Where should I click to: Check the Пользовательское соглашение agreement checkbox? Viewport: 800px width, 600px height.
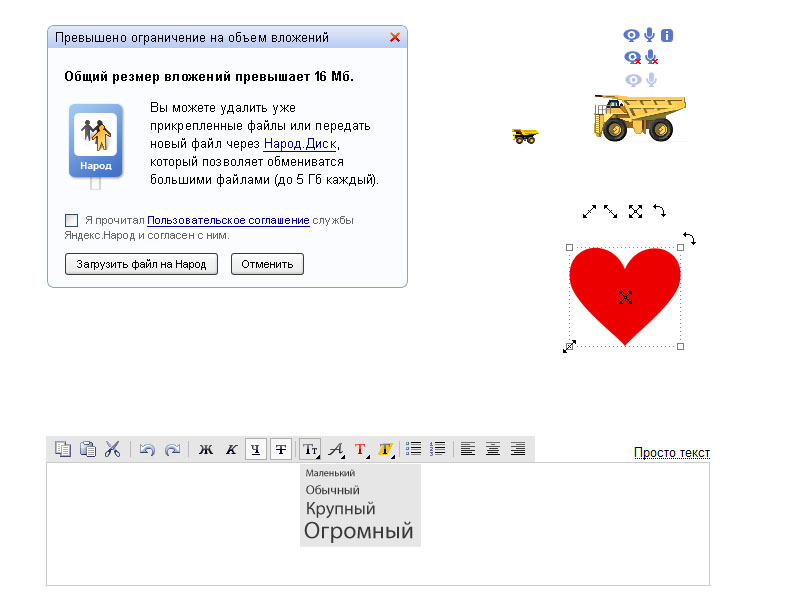coord(71,220)
